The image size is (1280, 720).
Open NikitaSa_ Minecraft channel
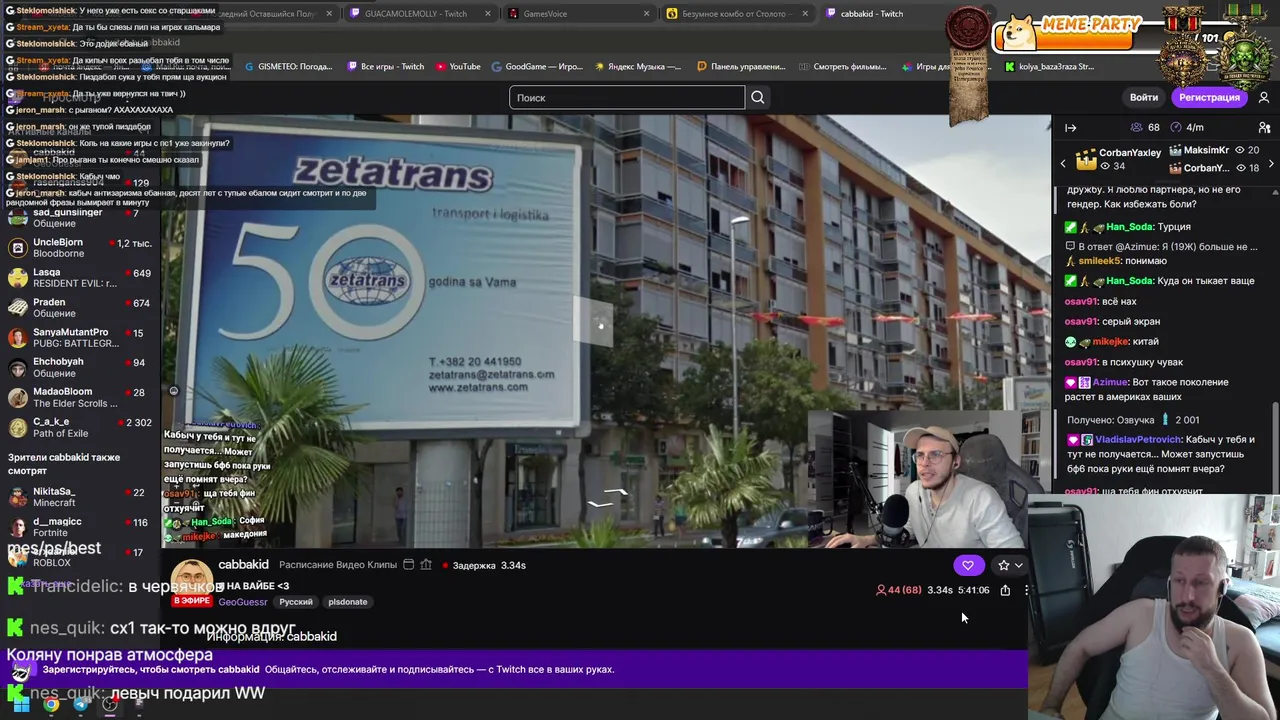point(80,497)
